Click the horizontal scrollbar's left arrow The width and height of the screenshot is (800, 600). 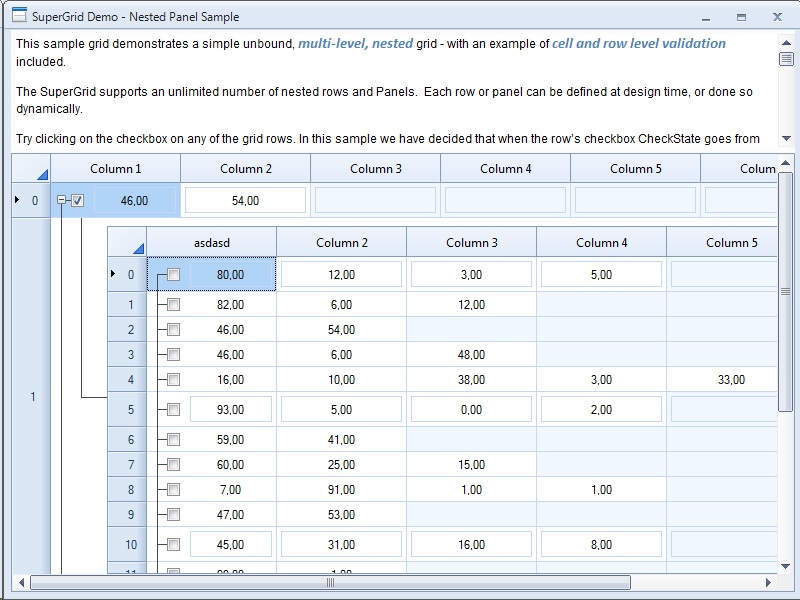click(x=21, y=582)
